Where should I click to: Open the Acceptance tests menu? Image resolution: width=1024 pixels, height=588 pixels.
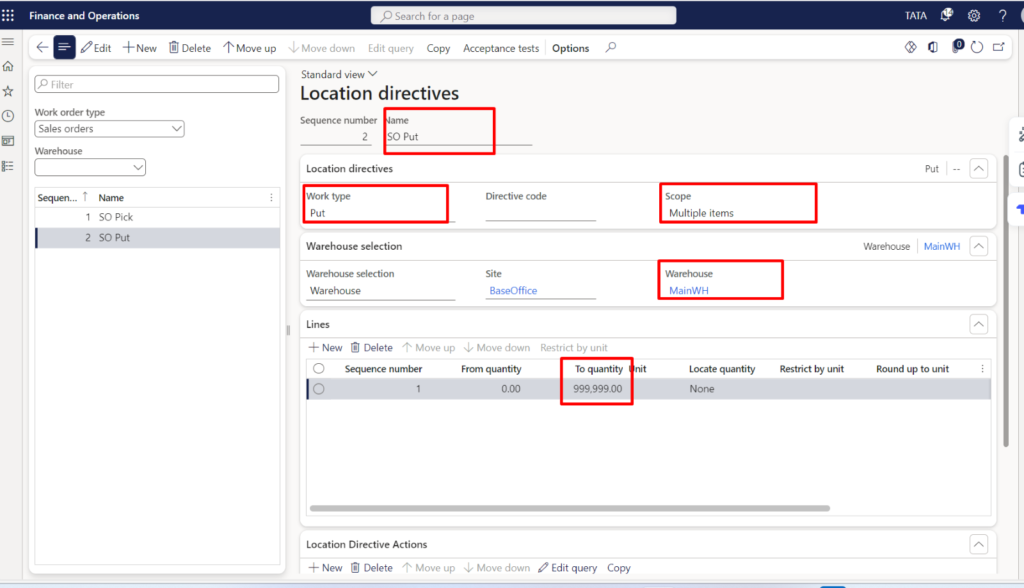click(501, 48)
